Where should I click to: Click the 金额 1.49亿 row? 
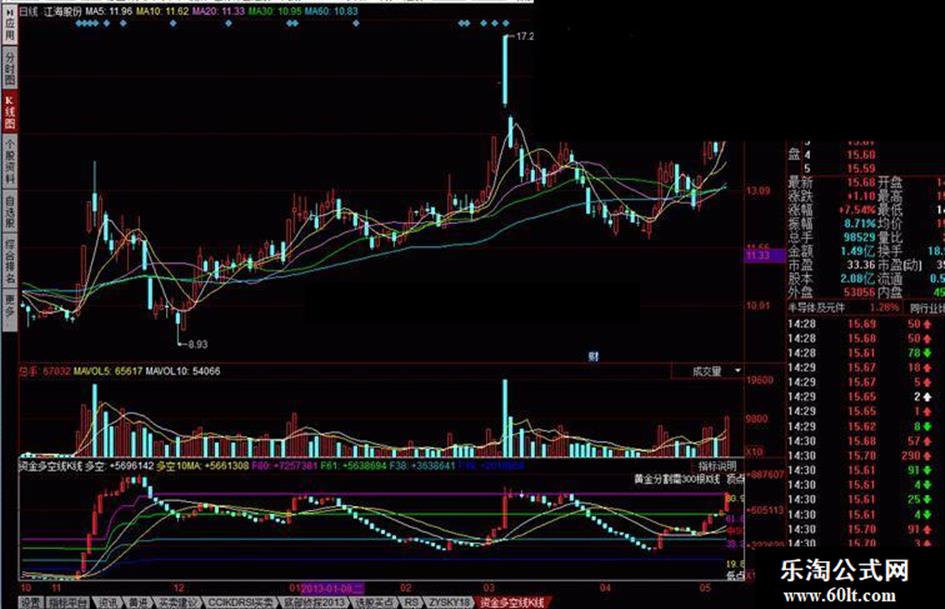832,251
